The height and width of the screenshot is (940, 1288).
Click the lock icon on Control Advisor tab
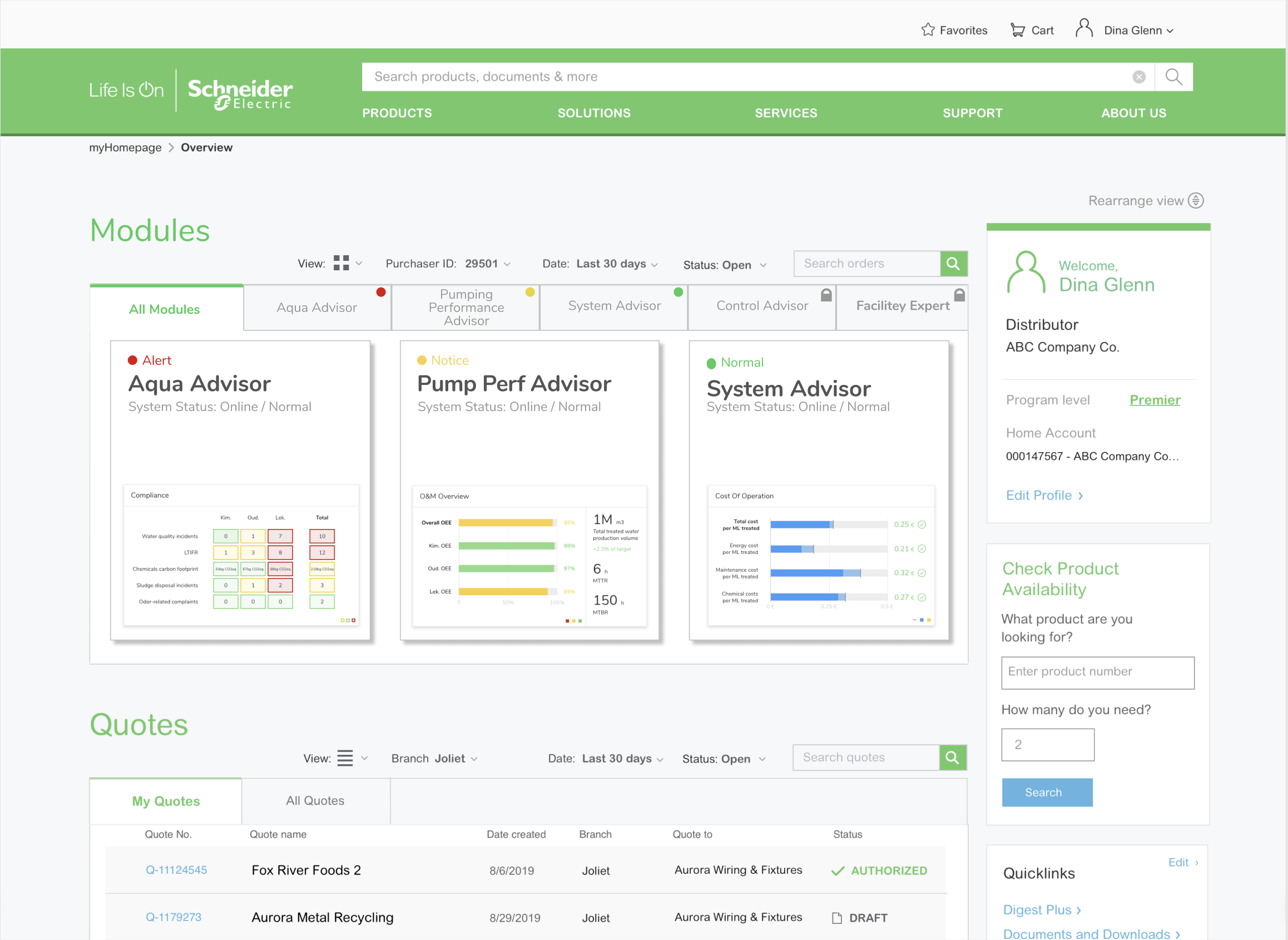click(x=826, y=295)
